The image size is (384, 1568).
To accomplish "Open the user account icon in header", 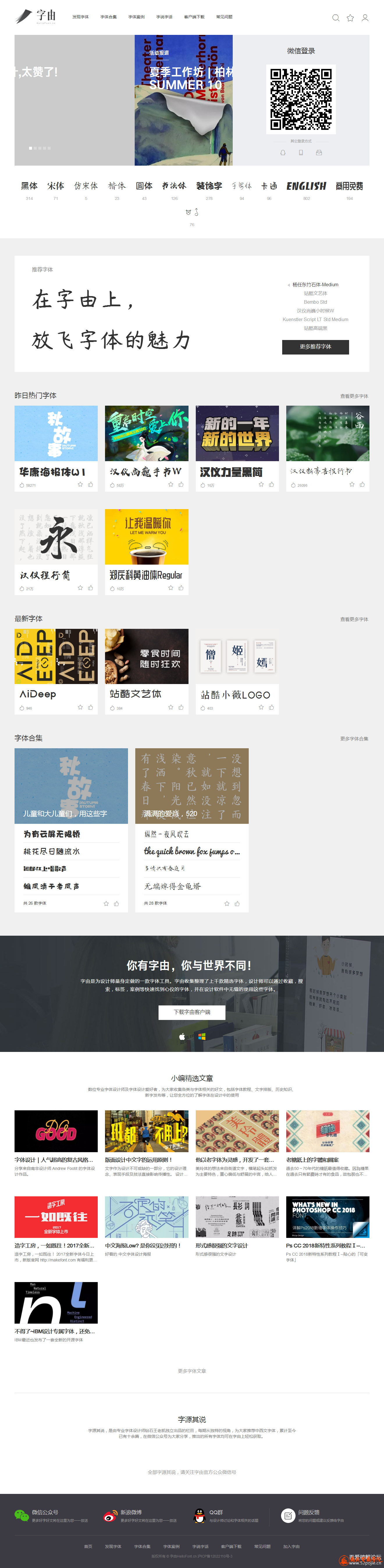I will 365,18.
